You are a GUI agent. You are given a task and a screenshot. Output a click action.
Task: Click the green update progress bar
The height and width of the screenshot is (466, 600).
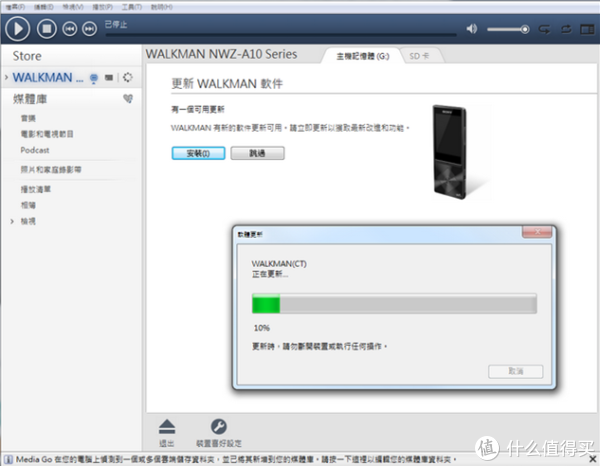click(394, 304)
